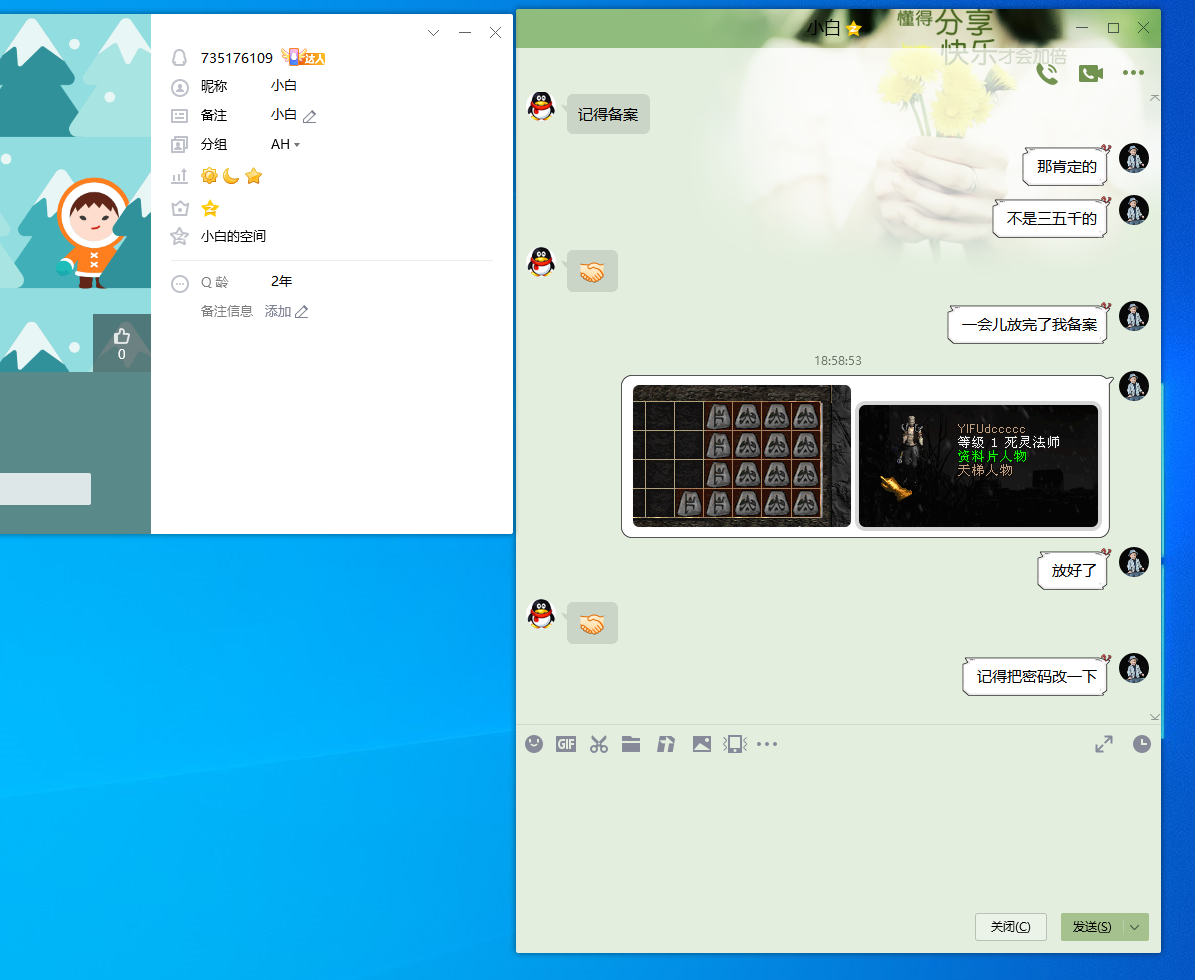Edit the 备注 remark name
Screen dimensions: 1195x980
(x=310, y=116)
